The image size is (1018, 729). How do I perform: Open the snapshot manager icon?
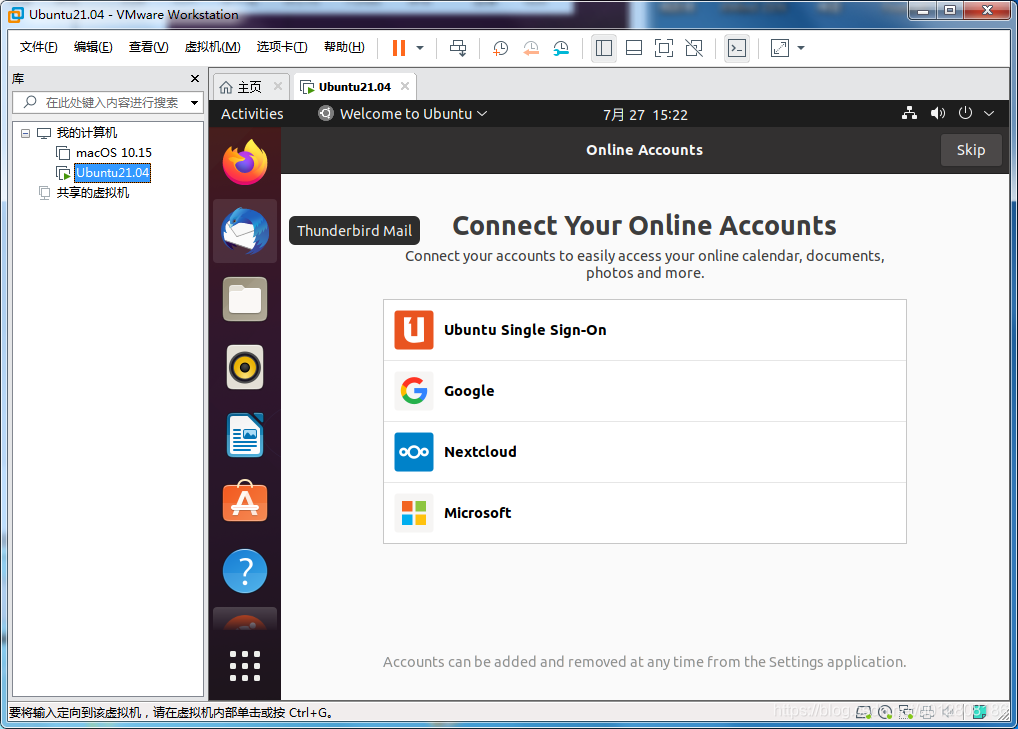tap(561, 47)
